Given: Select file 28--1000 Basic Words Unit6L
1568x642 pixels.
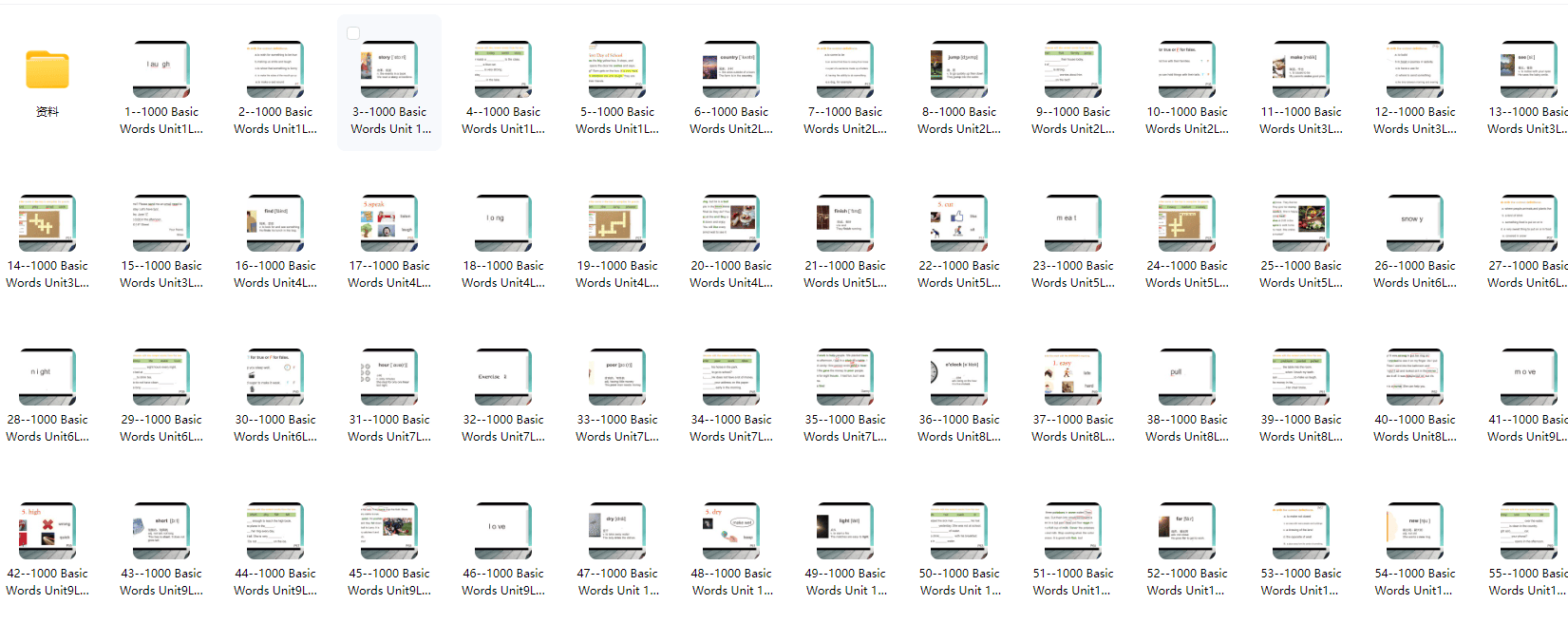Looking at the screenshot, I should point(47,377).
